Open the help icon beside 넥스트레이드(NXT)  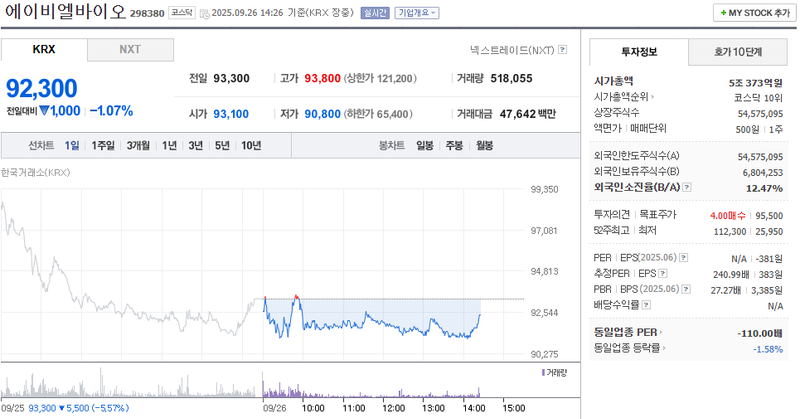(562, 50)
